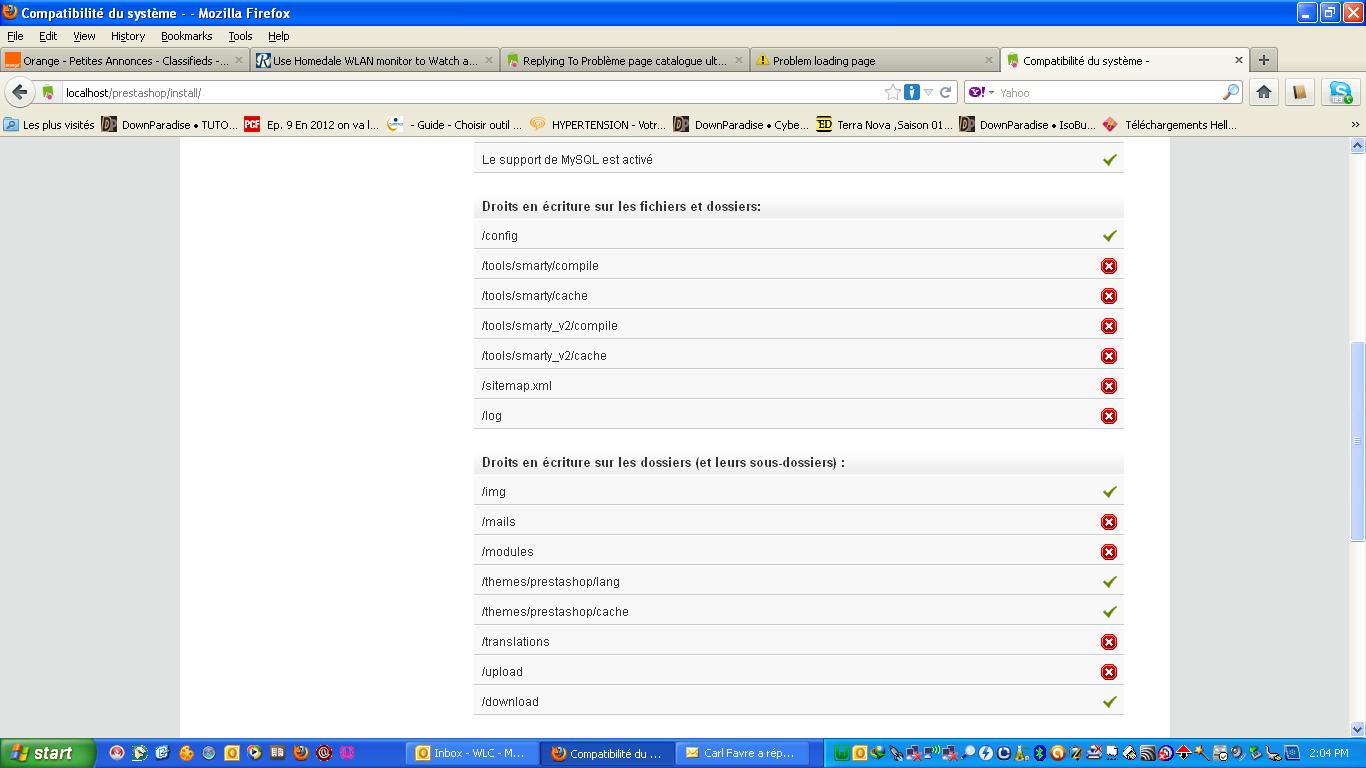The height and width of the screenshot is (768, 1366).
Task: Close the Compatibilité du système tab
Action: [x=1238, y=60]
